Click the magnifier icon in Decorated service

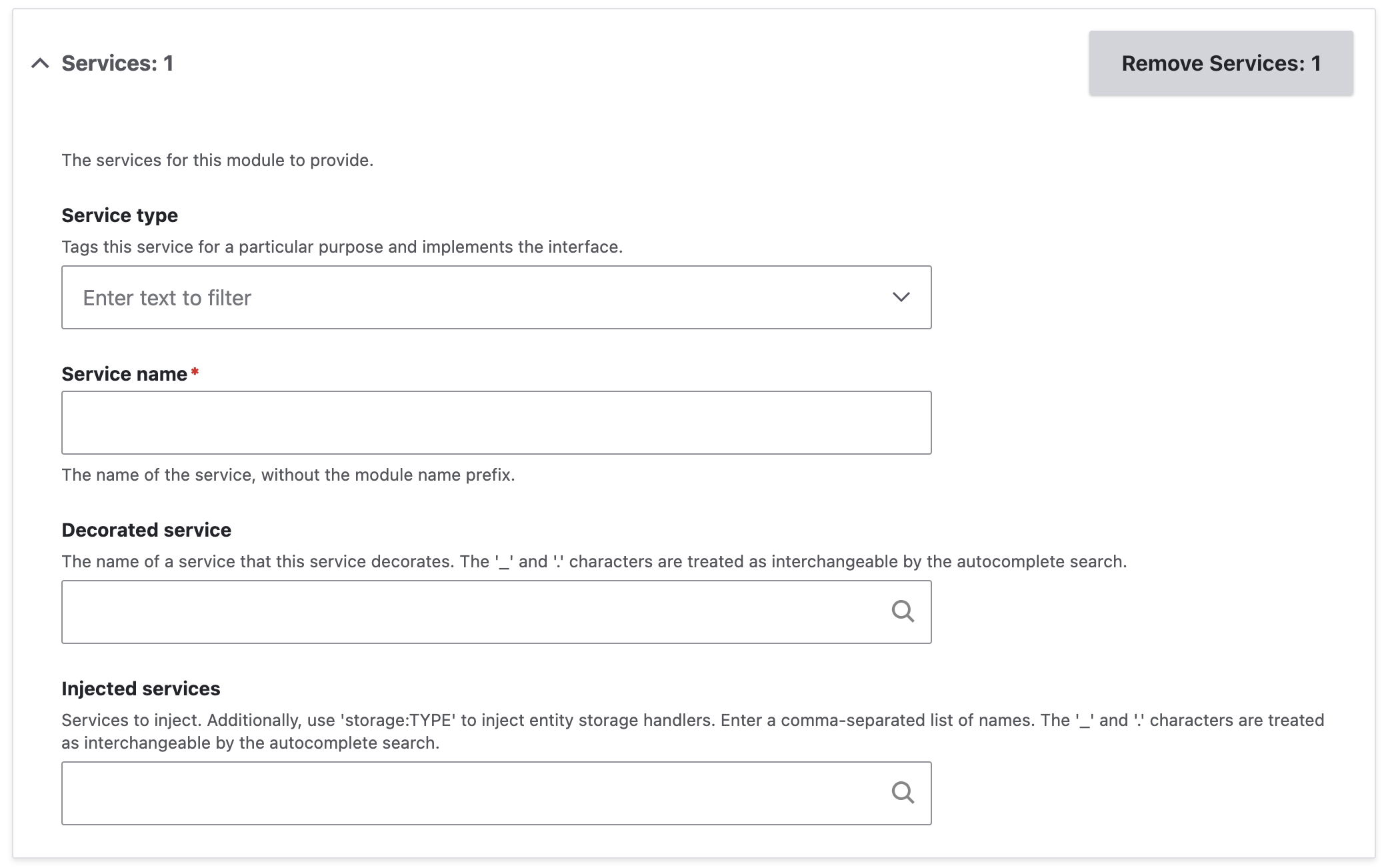pos(903,611)
